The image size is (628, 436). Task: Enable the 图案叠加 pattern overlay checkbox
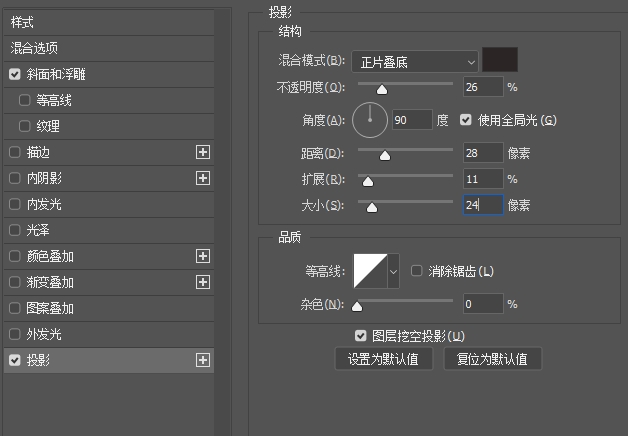(x=15, y=308)
